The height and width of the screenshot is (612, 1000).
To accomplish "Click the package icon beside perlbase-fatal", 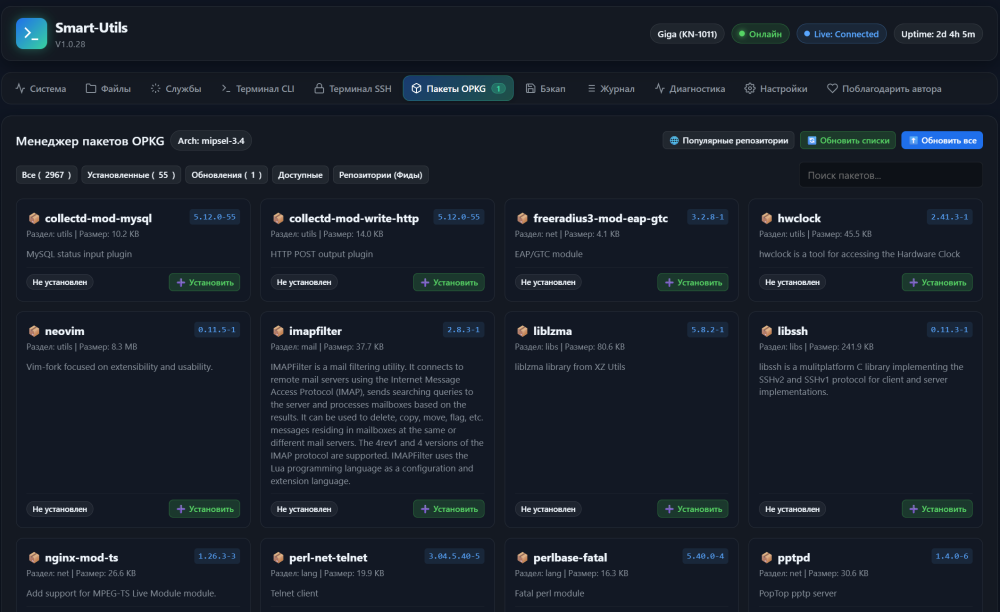I will tap(522, 557).
